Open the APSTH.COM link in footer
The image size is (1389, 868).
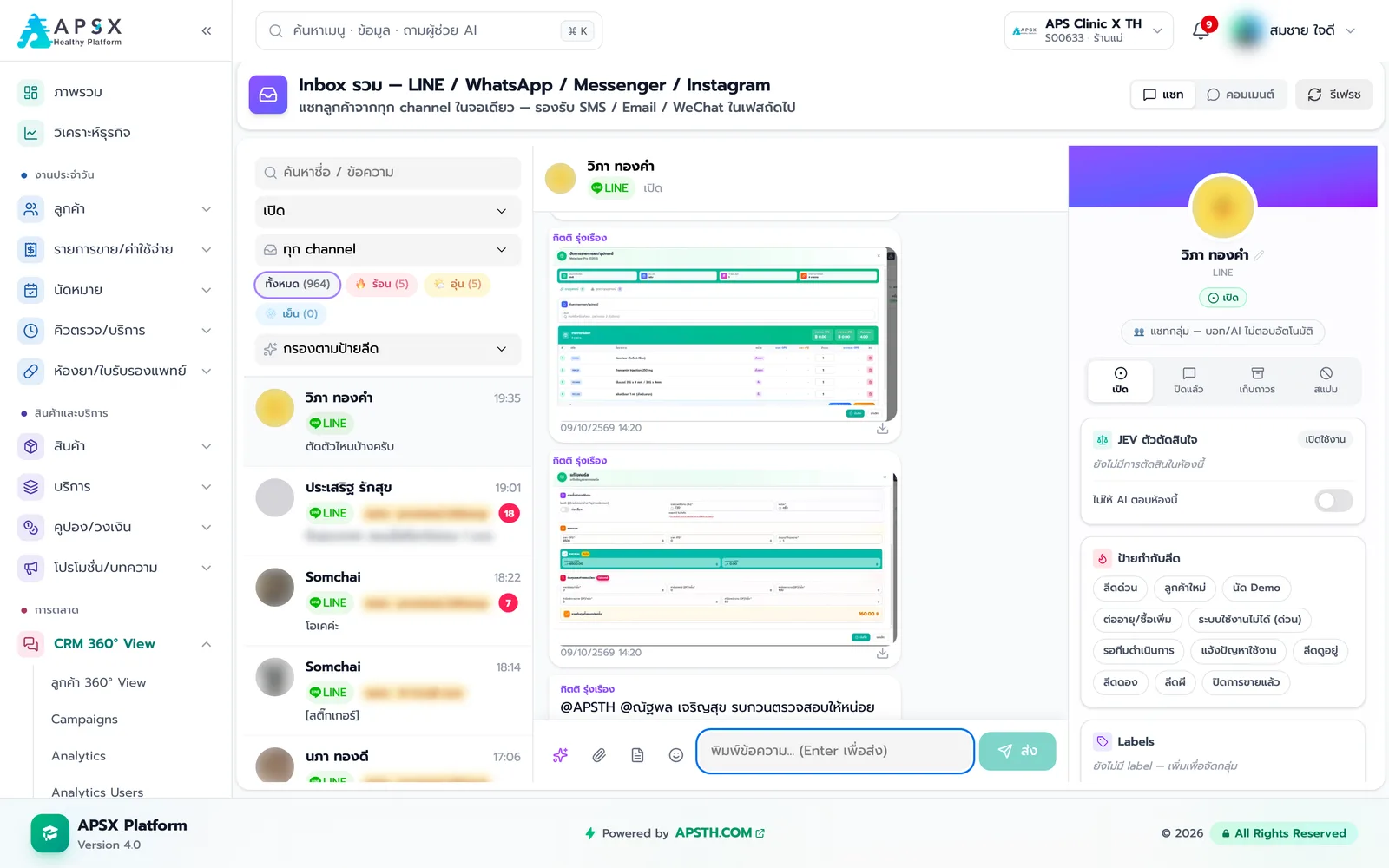click(x=720, y=833)
